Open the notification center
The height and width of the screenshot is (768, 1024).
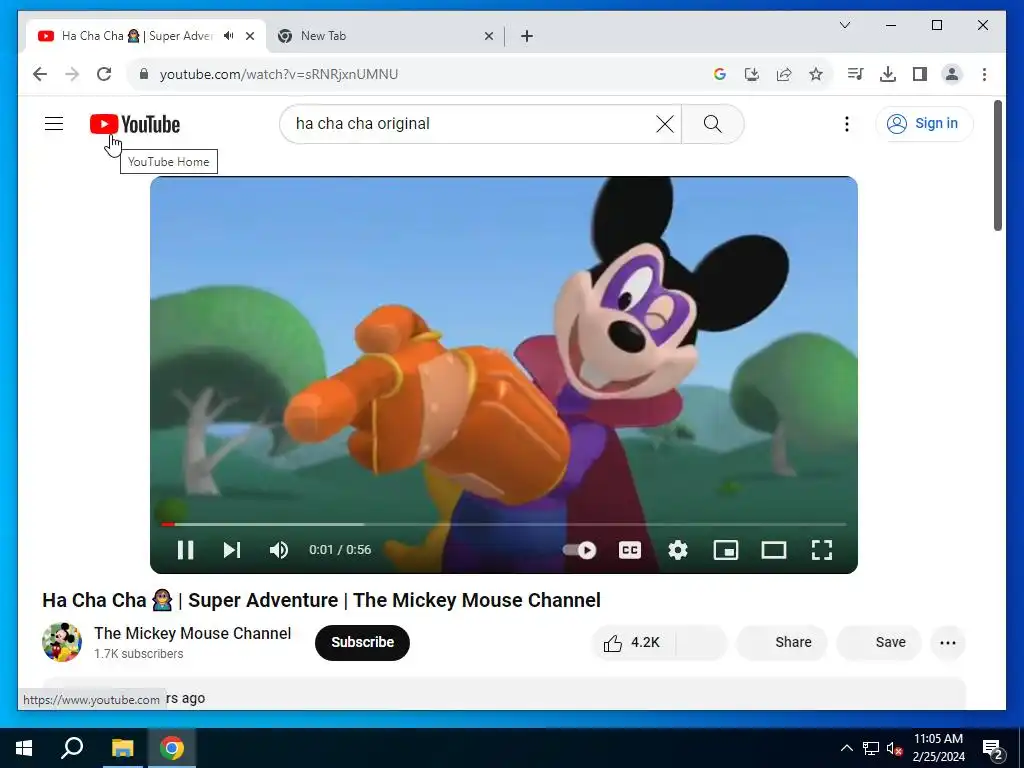992,748
